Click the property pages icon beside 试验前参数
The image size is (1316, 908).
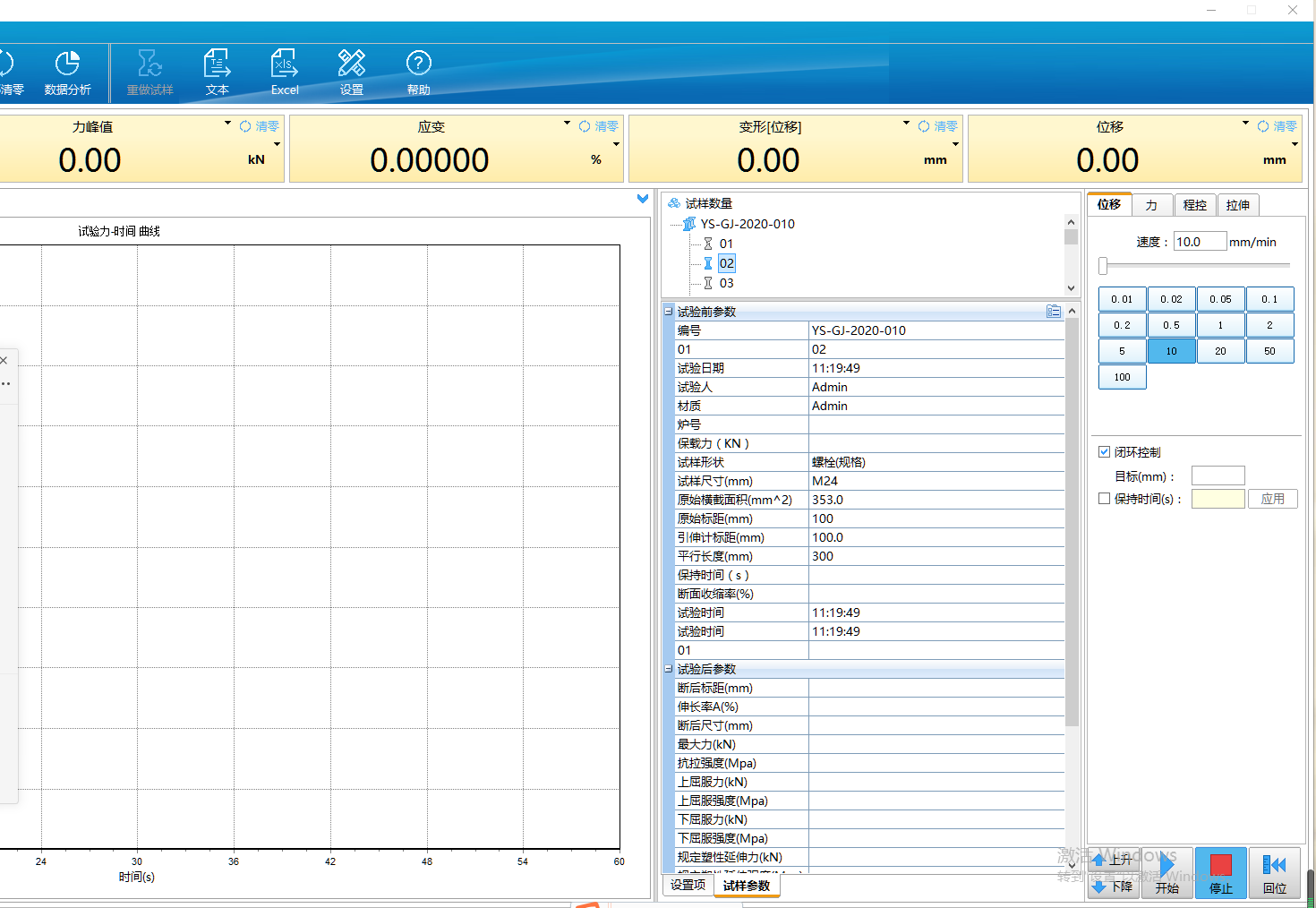tap(1054, 312)
